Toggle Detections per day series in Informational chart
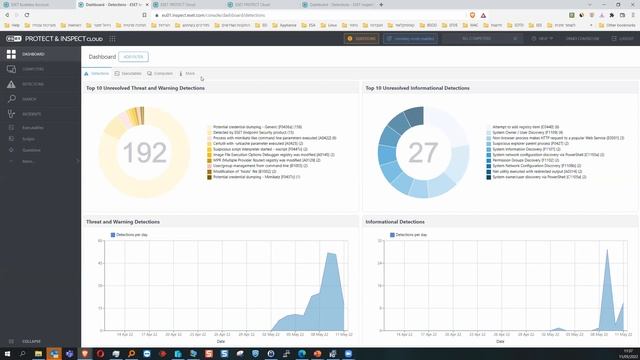640x360 pixels. tap(409, 235)
